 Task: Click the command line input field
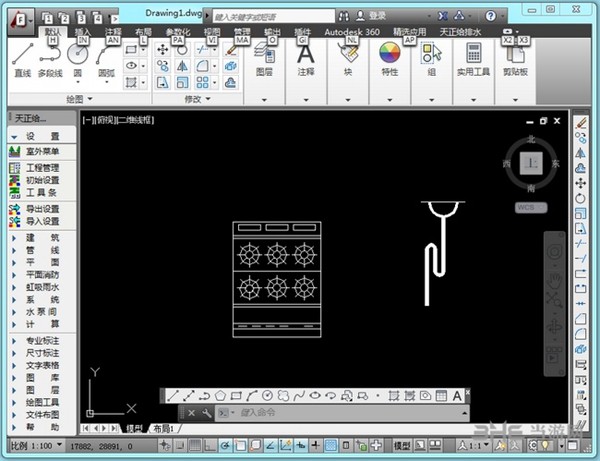click(300, 412)
